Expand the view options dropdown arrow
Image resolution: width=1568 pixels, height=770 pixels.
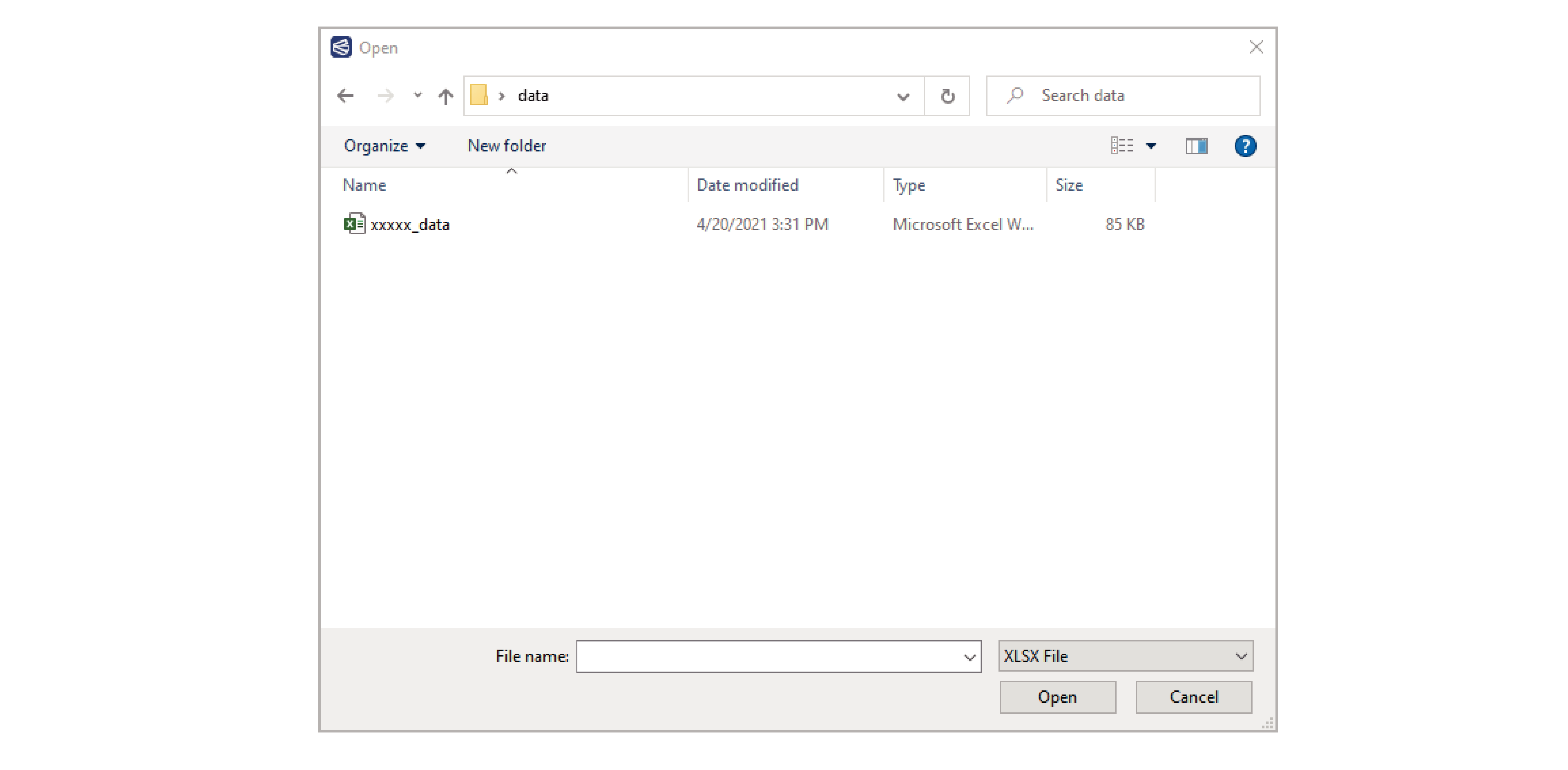[1151, 146]
